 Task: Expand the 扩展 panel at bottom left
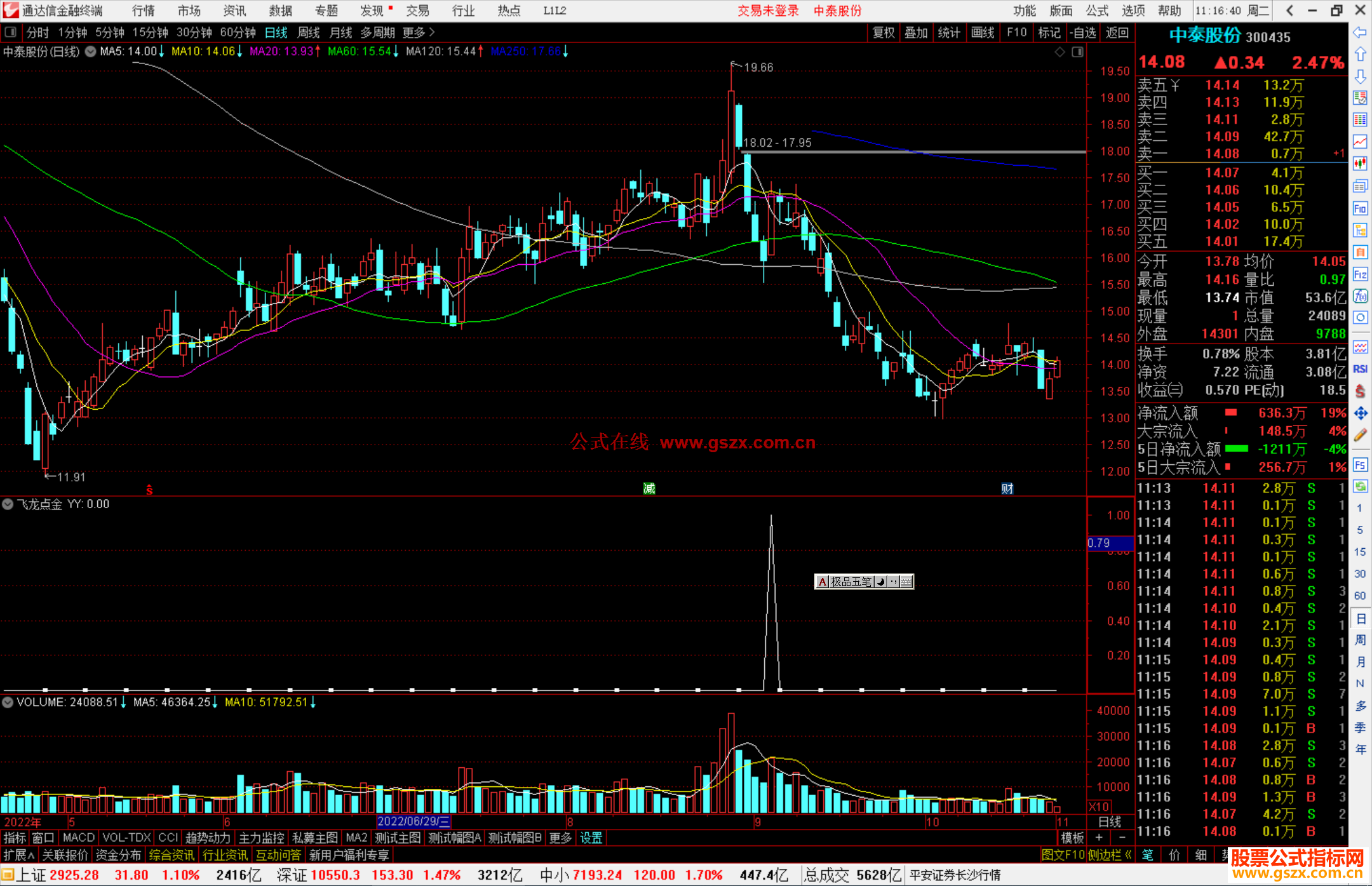[x=19, y=856]
